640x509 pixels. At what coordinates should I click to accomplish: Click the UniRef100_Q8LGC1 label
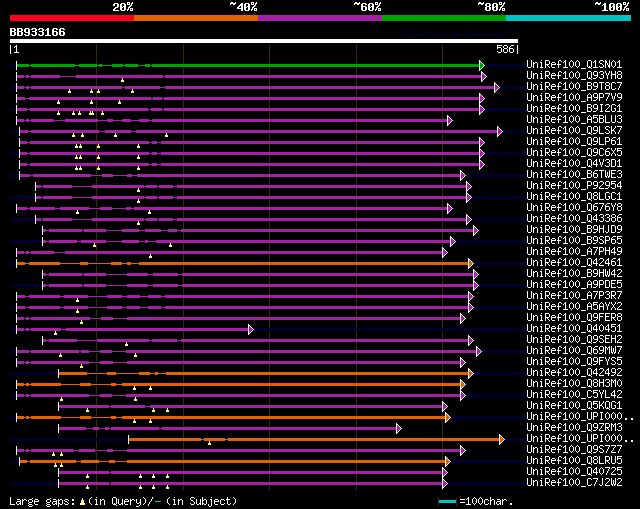[574, 197]
